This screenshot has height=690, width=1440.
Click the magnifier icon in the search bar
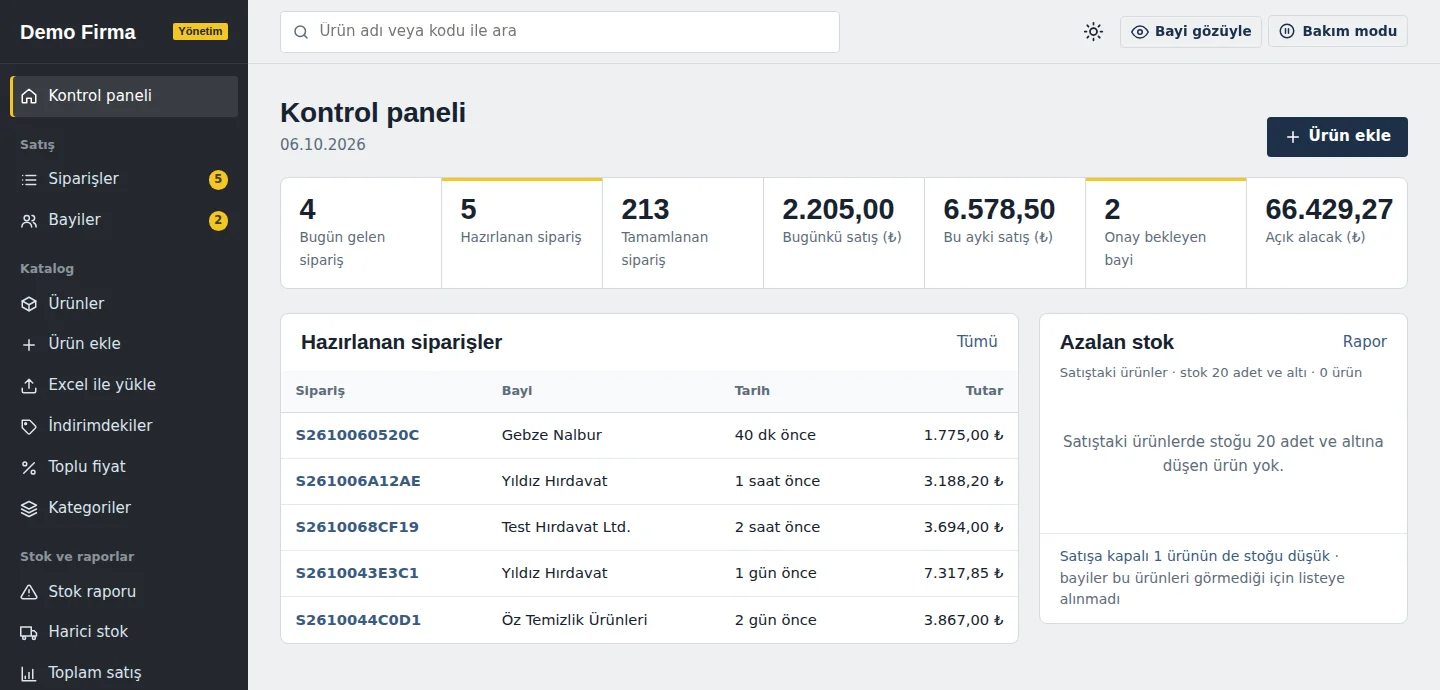[301, 32]
